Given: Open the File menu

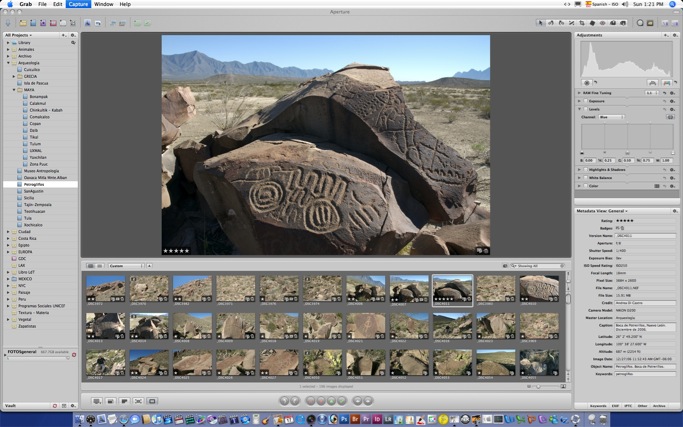Looking at the screenshot, I should click(42, 4).
